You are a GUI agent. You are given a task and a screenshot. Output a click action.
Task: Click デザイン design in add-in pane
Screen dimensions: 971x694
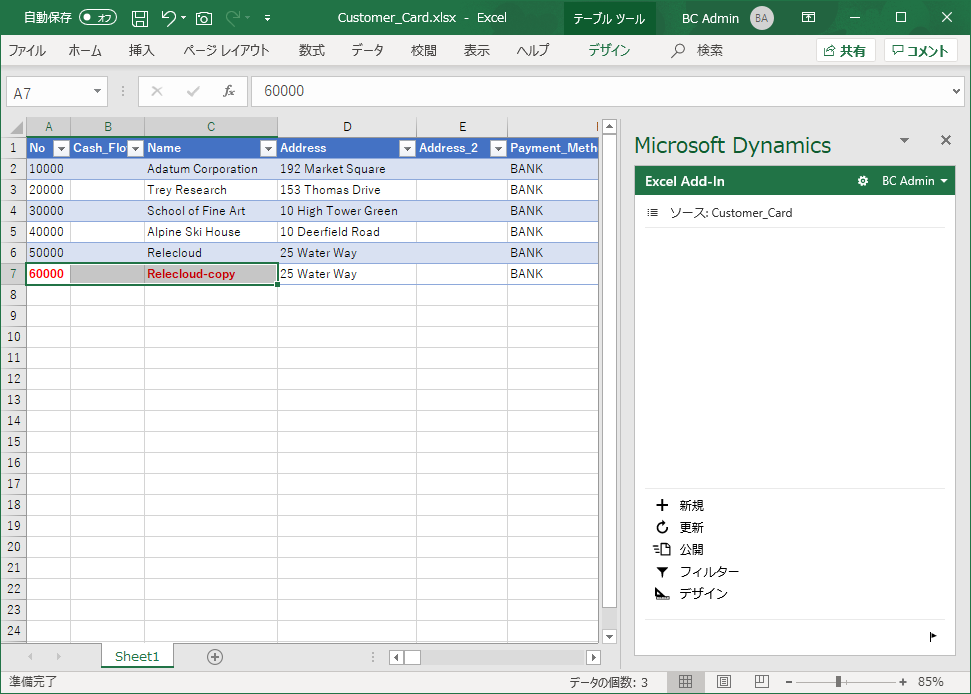click(x=691, y=594)
